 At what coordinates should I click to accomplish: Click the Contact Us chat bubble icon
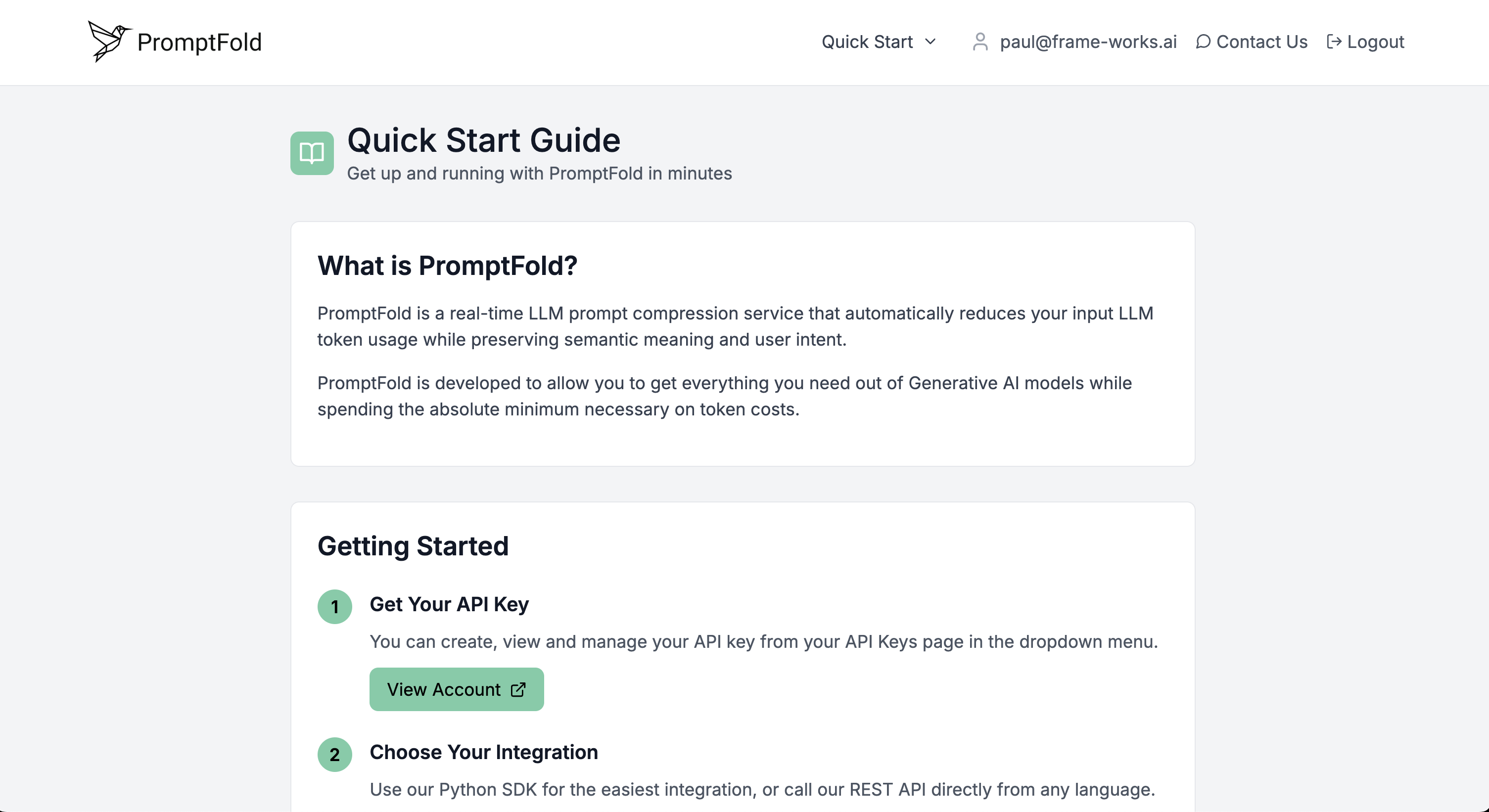point(1203,42)
